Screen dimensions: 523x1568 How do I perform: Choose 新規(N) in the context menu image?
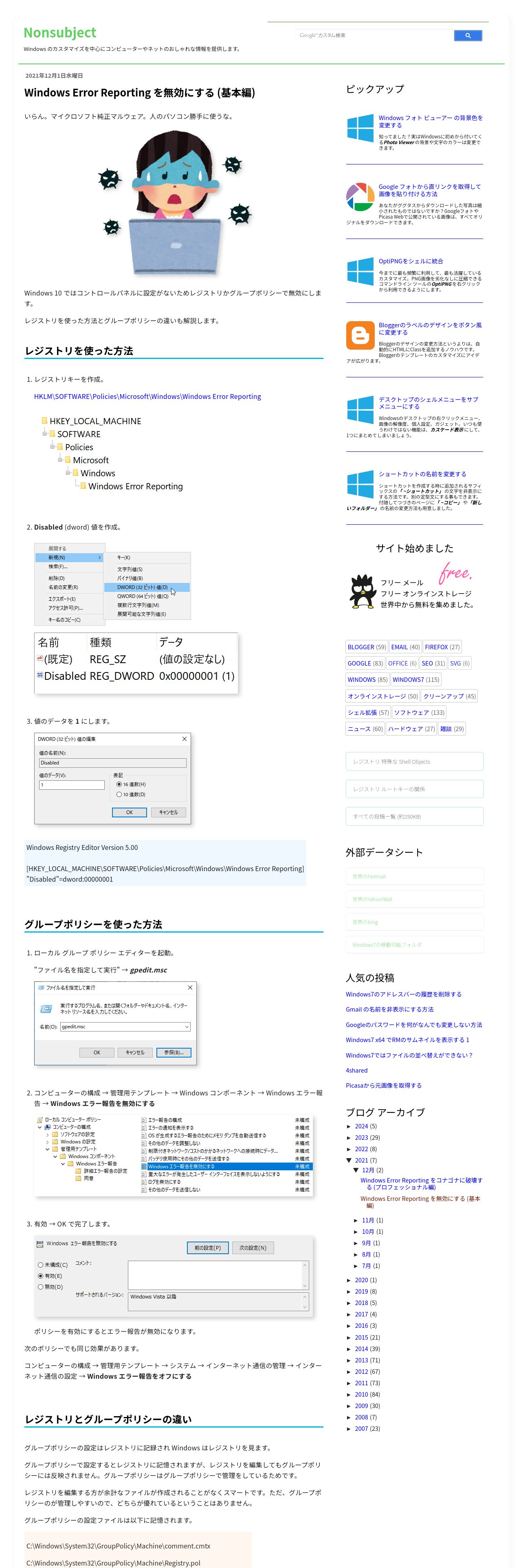(x=69, y=557)
